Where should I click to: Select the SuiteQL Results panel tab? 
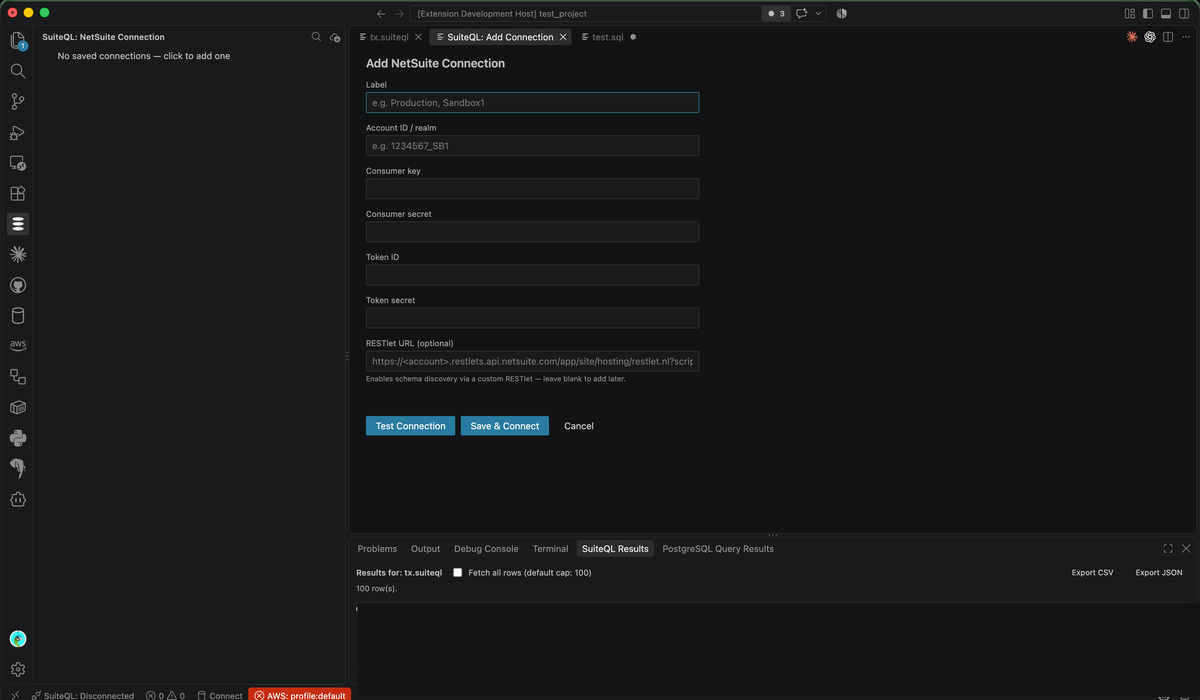615,548
